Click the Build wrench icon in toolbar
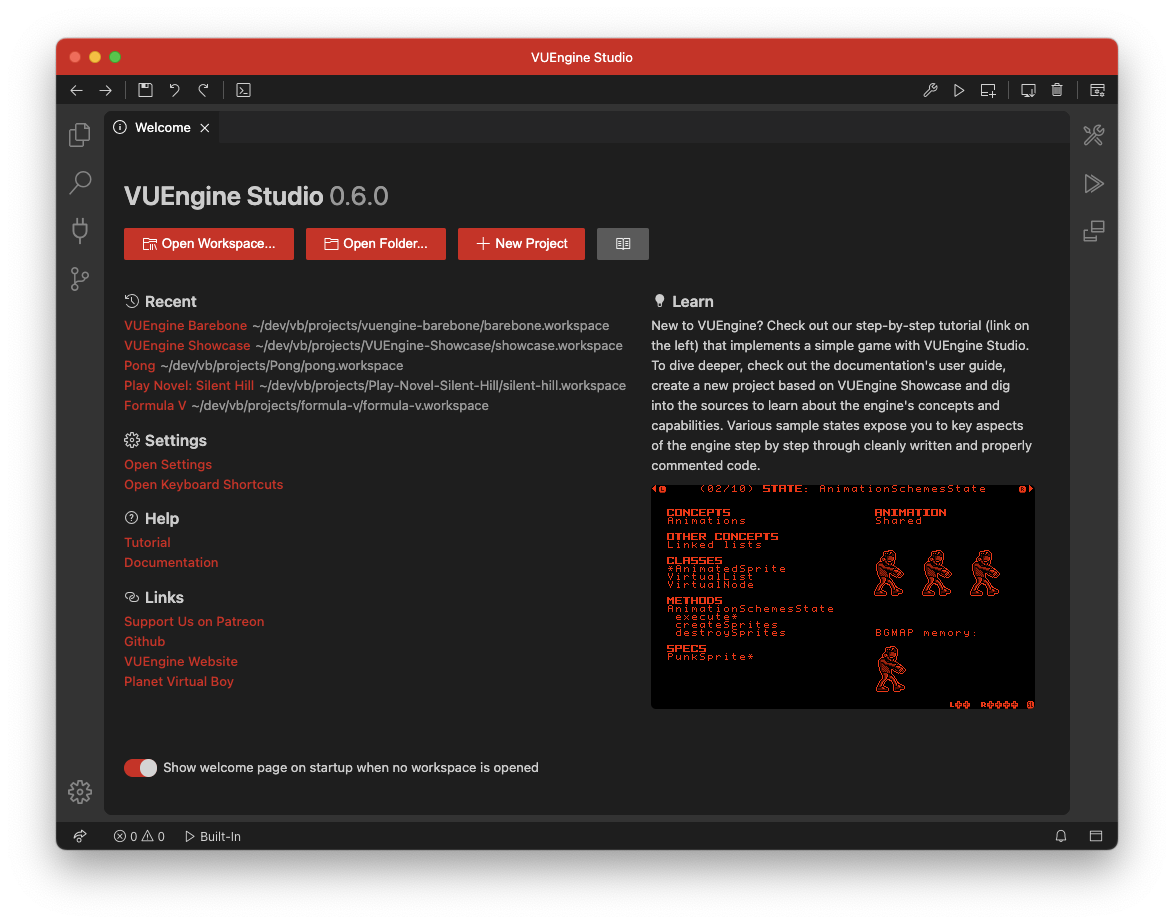 930,91
